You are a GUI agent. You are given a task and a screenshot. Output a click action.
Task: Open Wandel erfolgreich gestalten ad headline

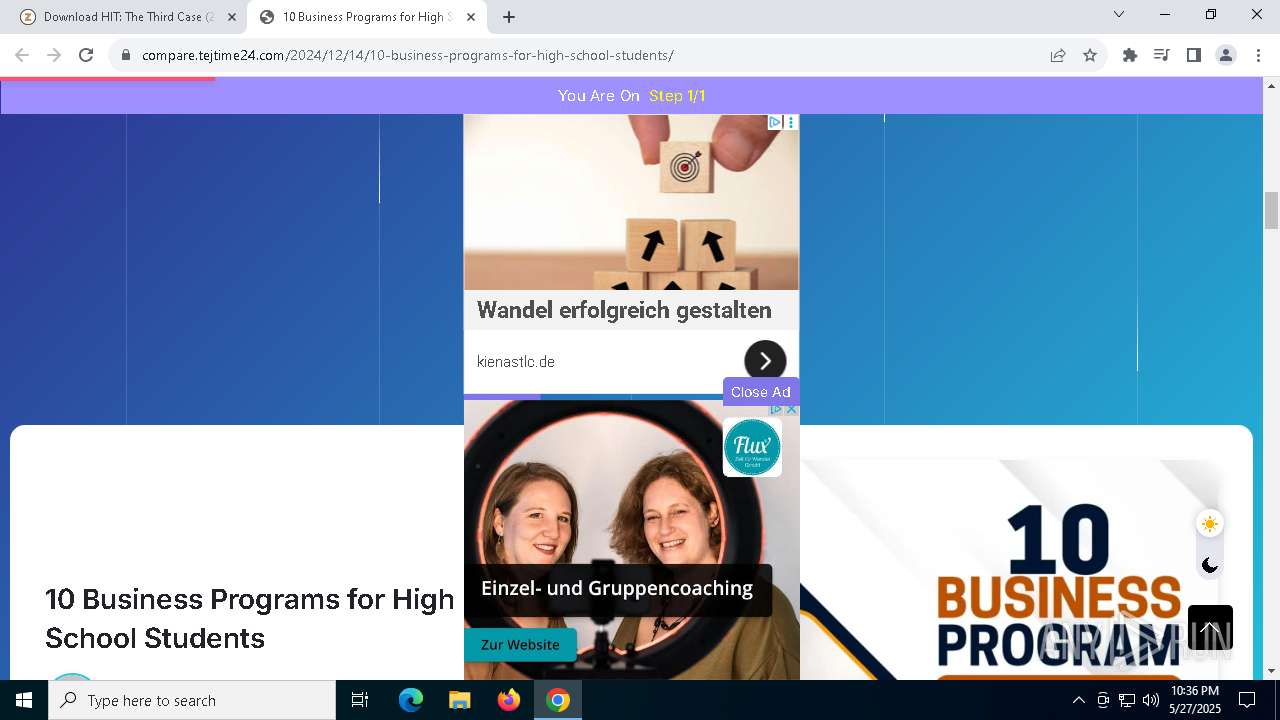624,310
